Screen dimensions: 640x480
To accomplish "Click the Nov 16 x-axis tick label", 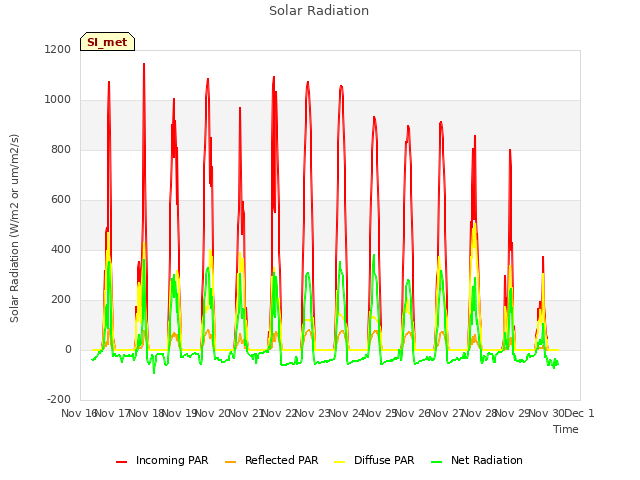I will (x=78, y=413).
